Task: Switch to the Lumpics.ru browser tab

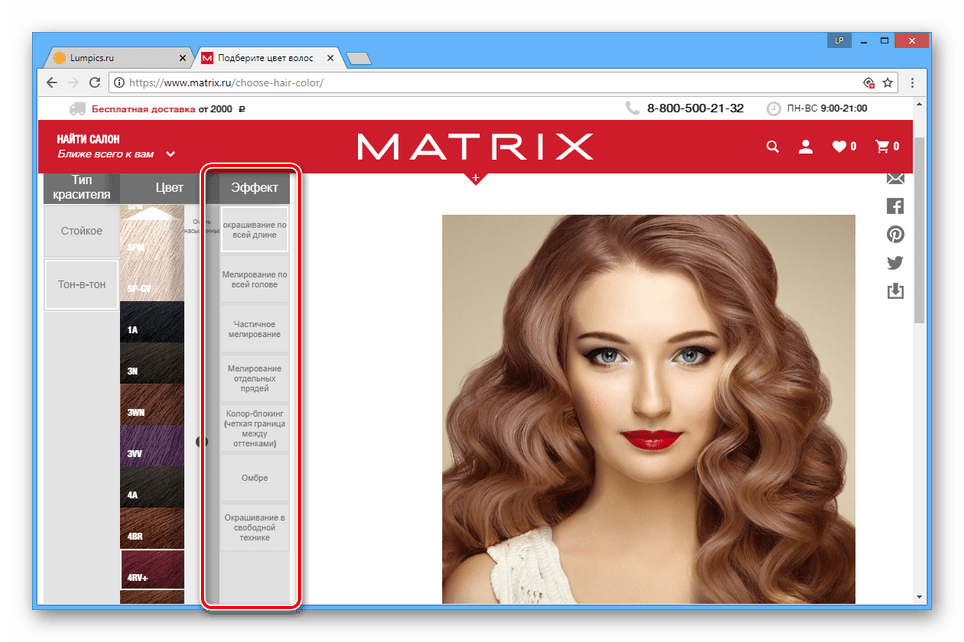Action: [117, 58]
